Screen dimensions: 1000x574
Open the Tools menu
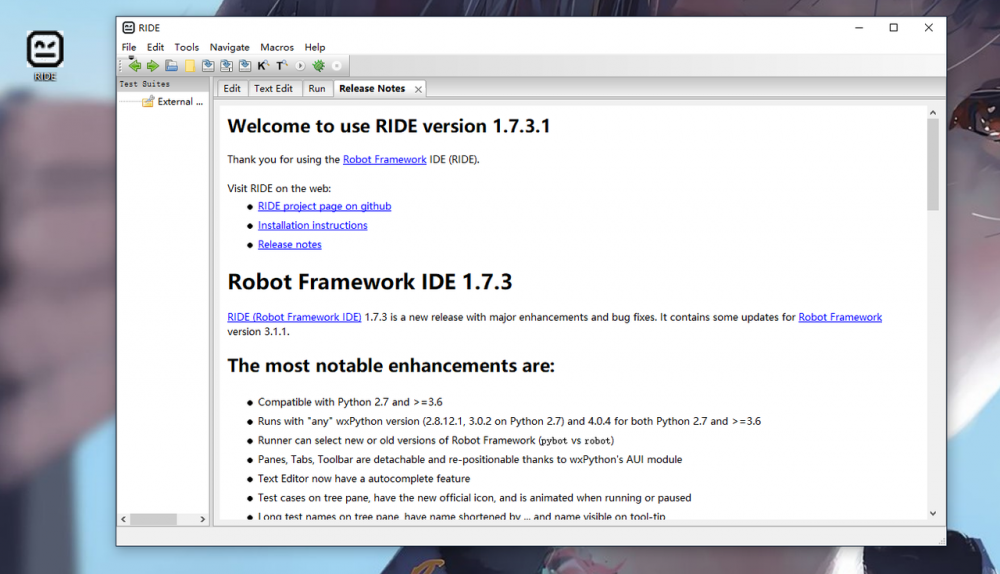click(x=187, y=47)
